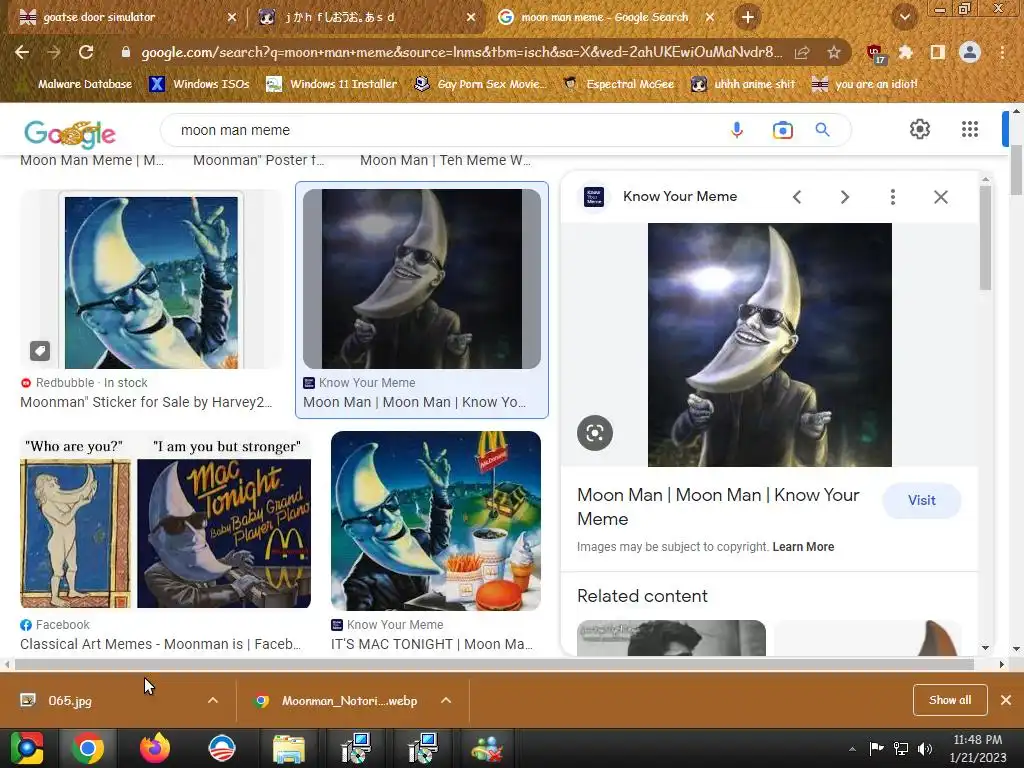Image resolution: width=1024 pixels, height=768 pixels.
Task: Open the Google apps grid
Action: [970, 129]
